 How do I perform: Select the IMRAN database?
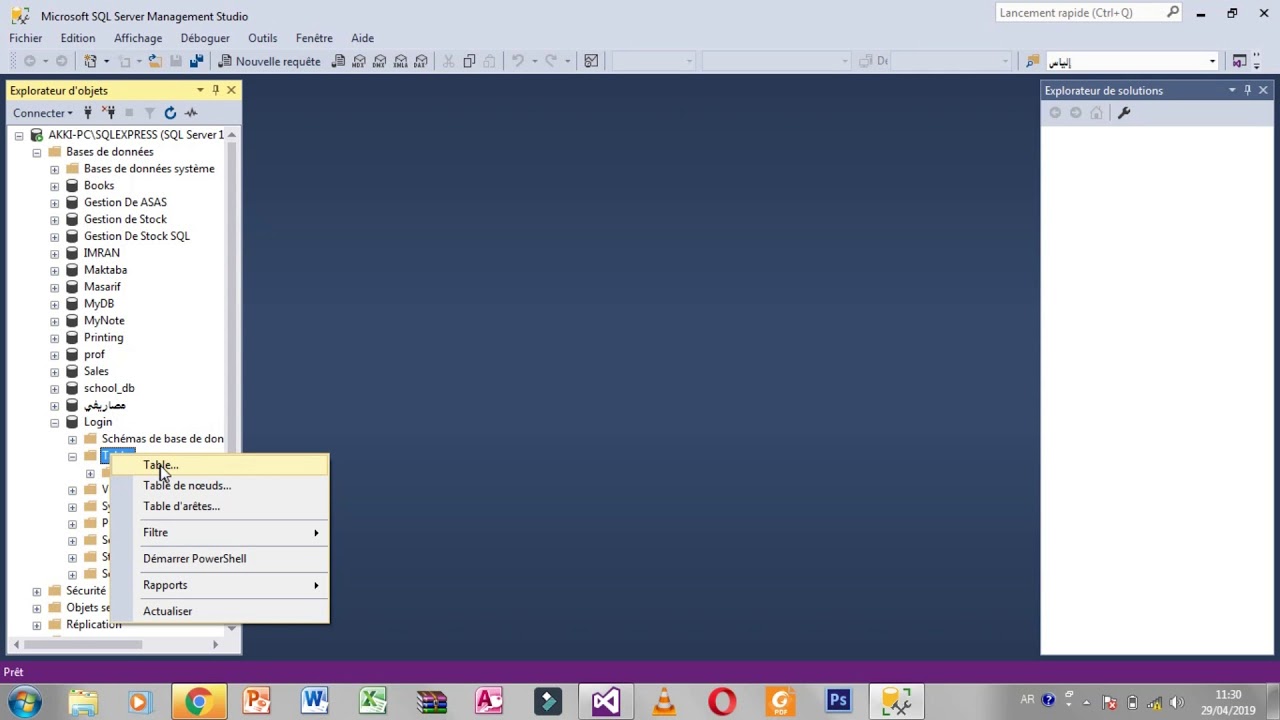(101, 253)
